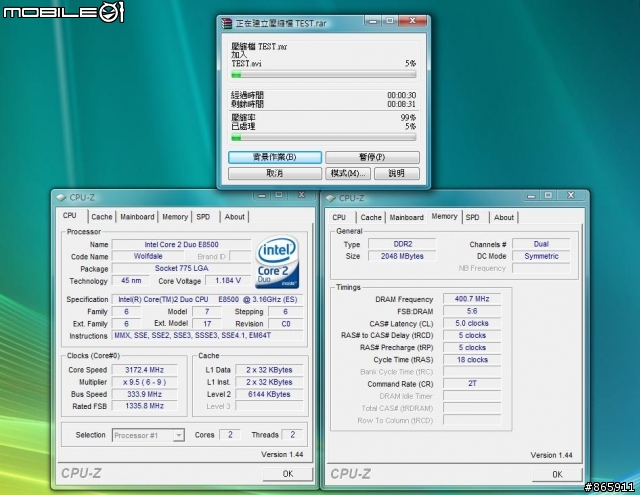The width and height of the screenshot is (640, 495).
Task: Click the Rated FSB value 1335.8 MHz
Action: point(144,406)
